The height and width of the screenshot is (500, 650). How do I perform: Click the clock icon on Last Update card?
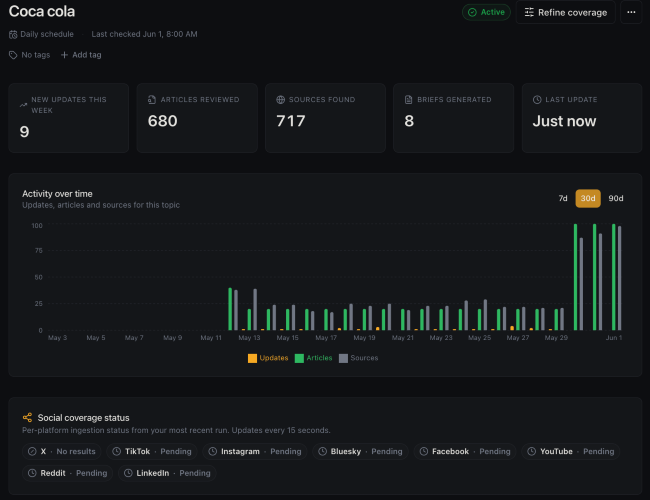pos(537,100)
